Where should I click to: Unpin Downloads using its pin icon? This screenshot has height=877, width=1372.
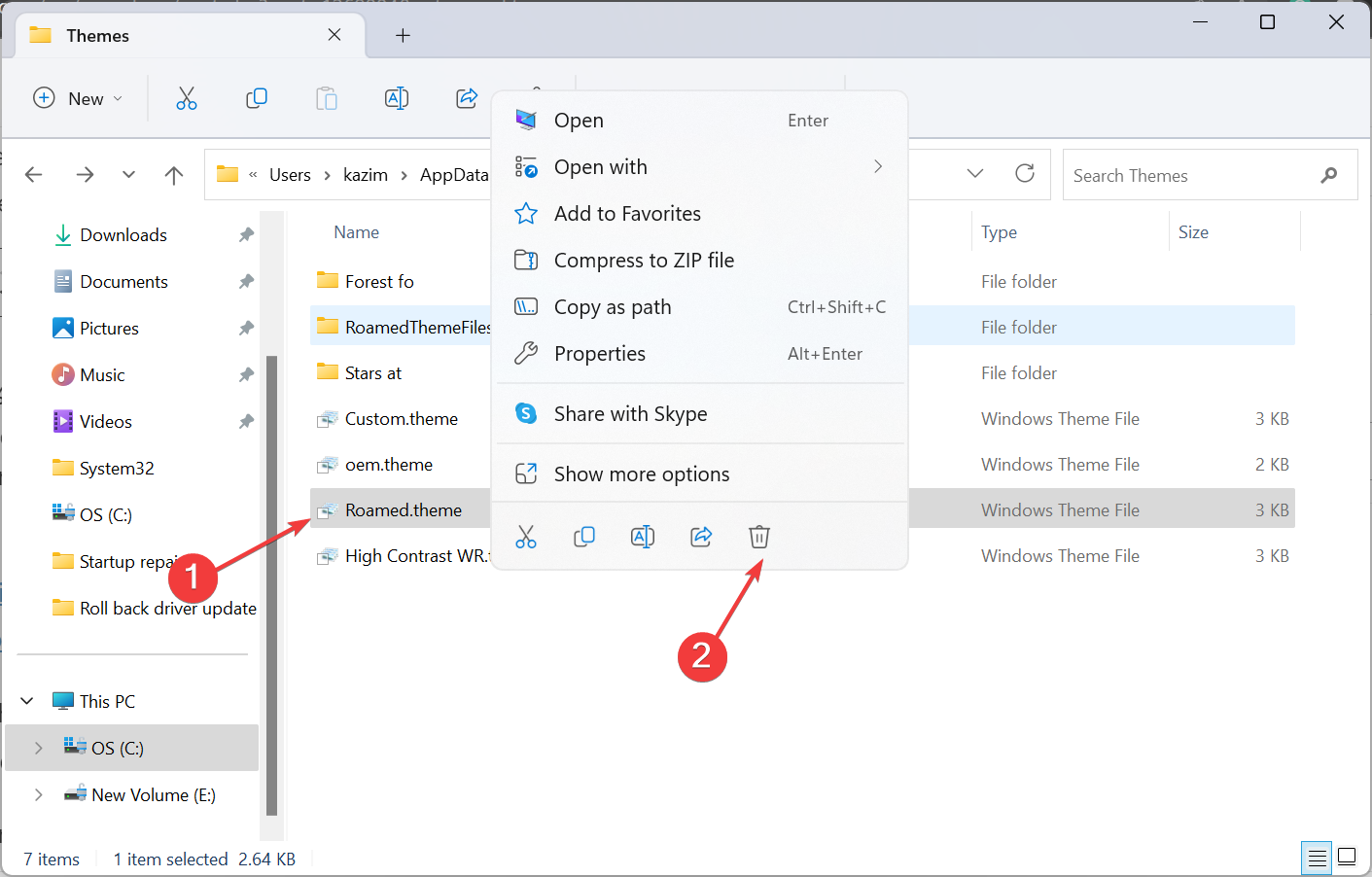[x=246, y=235]
